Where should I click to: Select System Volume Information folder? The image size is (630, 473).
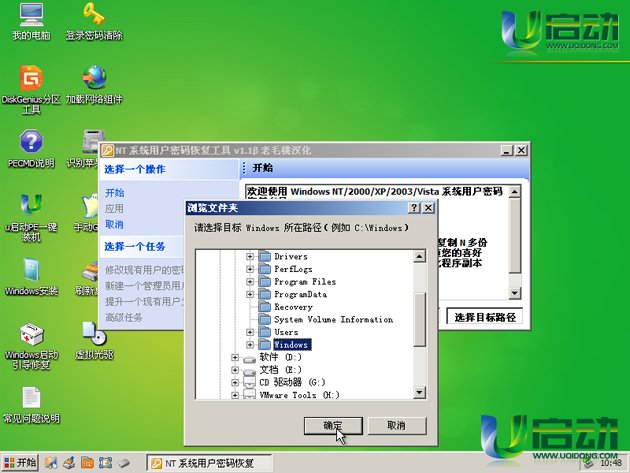333,319
